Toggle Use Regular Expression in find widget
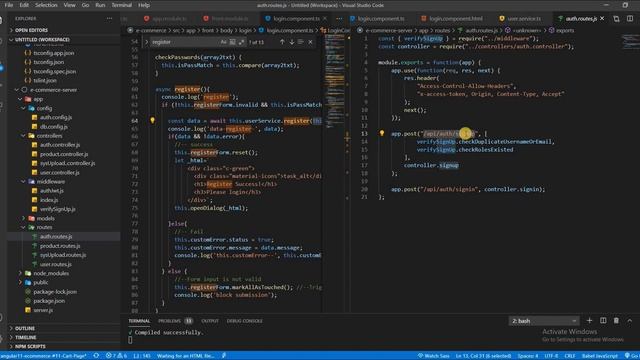The width and height of the screenshot is (640, 360). coord(241,42)
